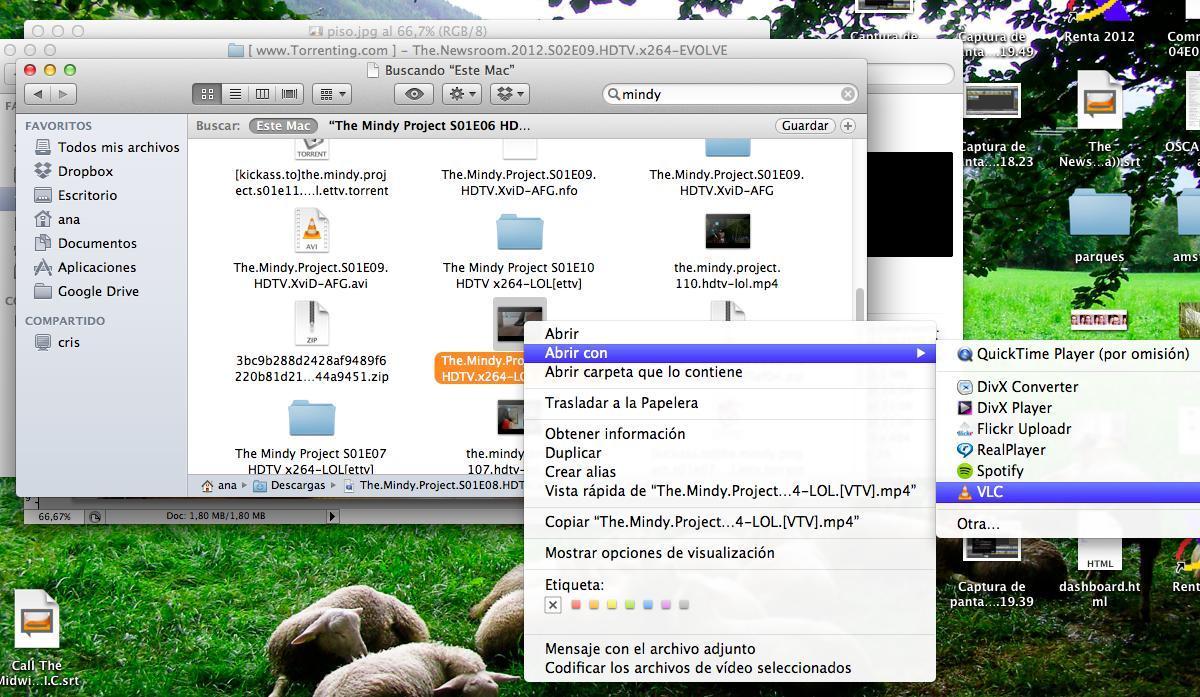The height and width of the screenshot is (697, 1200).
Task: Select the Este Mac search scope
Action: click(283, 126)
